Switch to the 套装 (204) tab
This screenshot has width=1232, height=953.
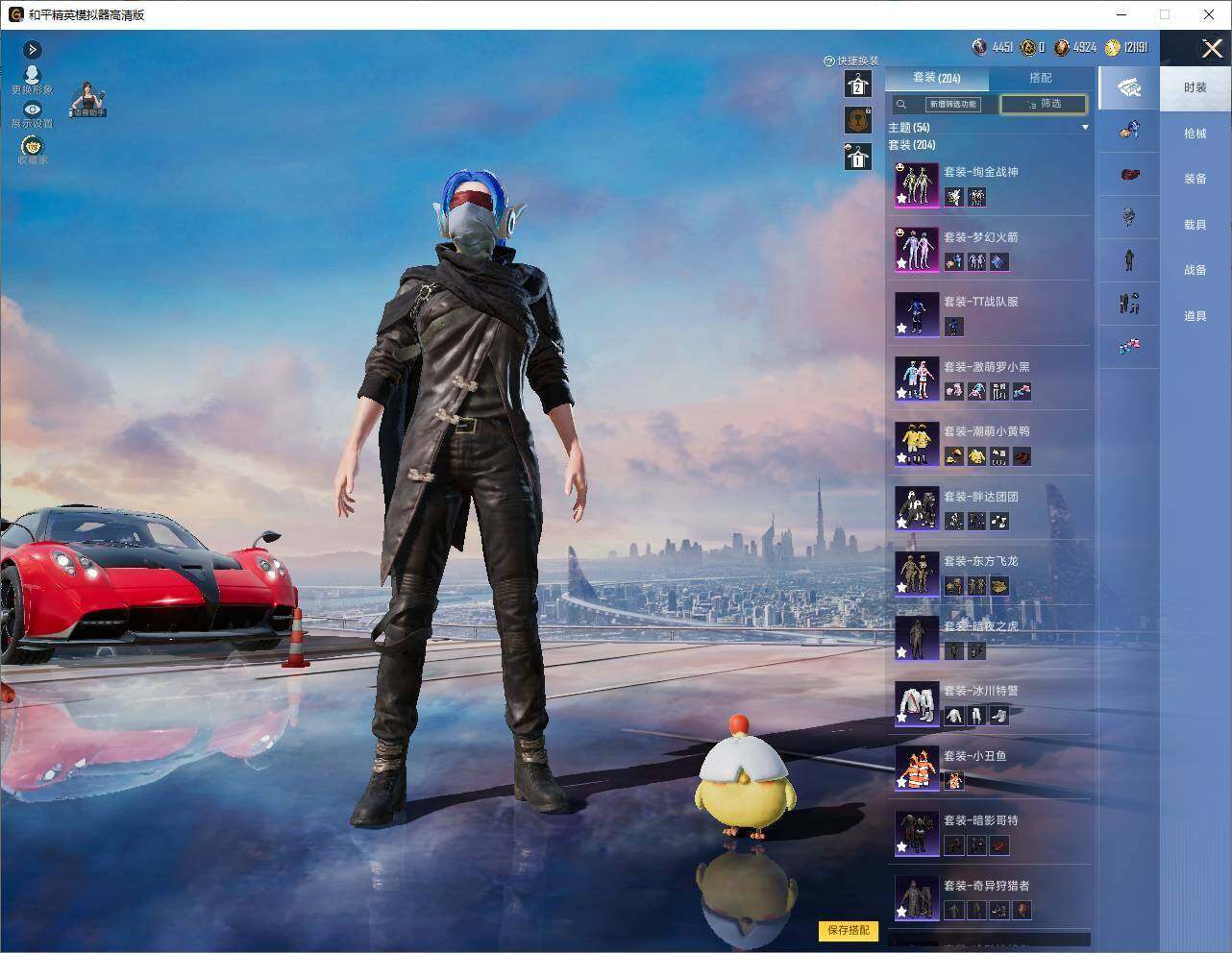tap(936, 78)
